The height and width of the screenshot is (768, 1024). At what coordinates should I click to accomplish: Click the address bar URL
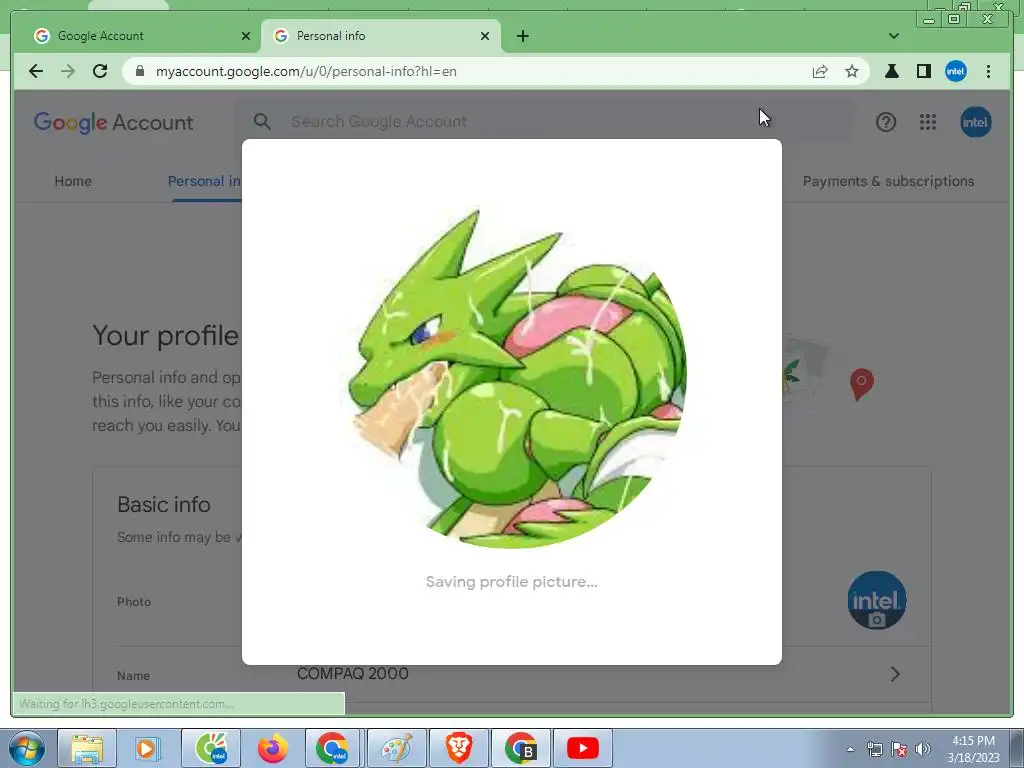pos(306,71)
